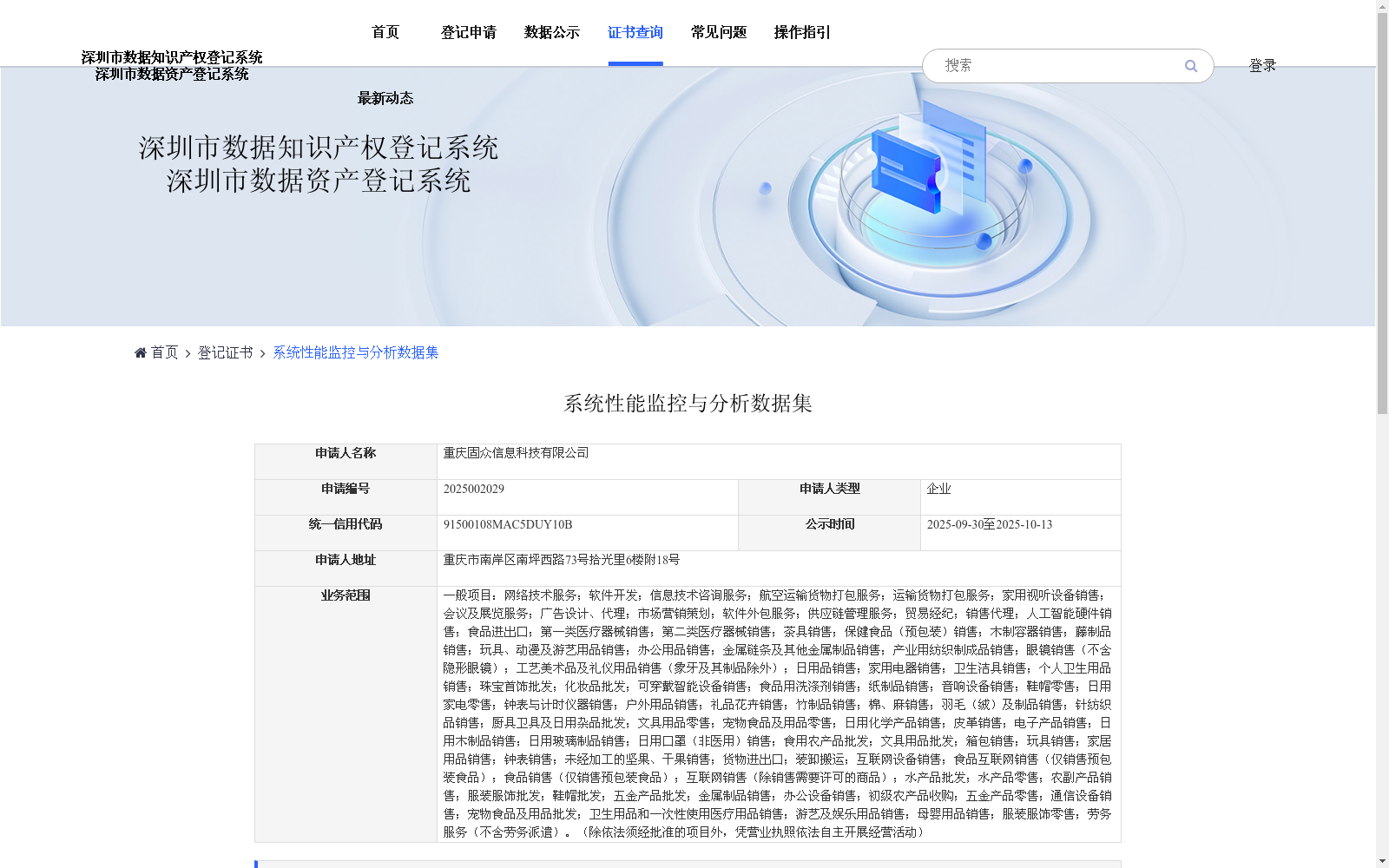1389x868 pixels.
Task: Click the banner title 深圳市数据知识产权登记系统
Action: click(x=319, y=148)
